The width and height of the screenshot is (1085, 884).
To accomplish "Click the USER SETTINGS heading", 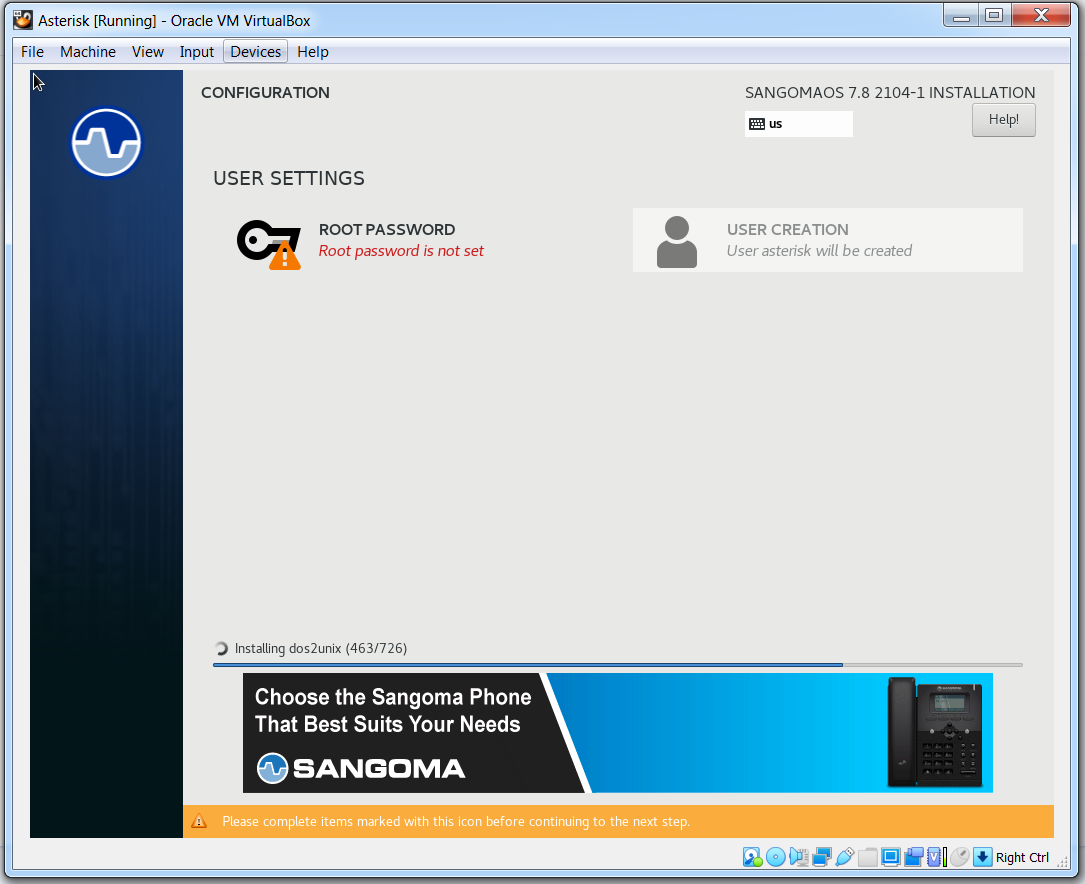I will [x=289, y=178].
